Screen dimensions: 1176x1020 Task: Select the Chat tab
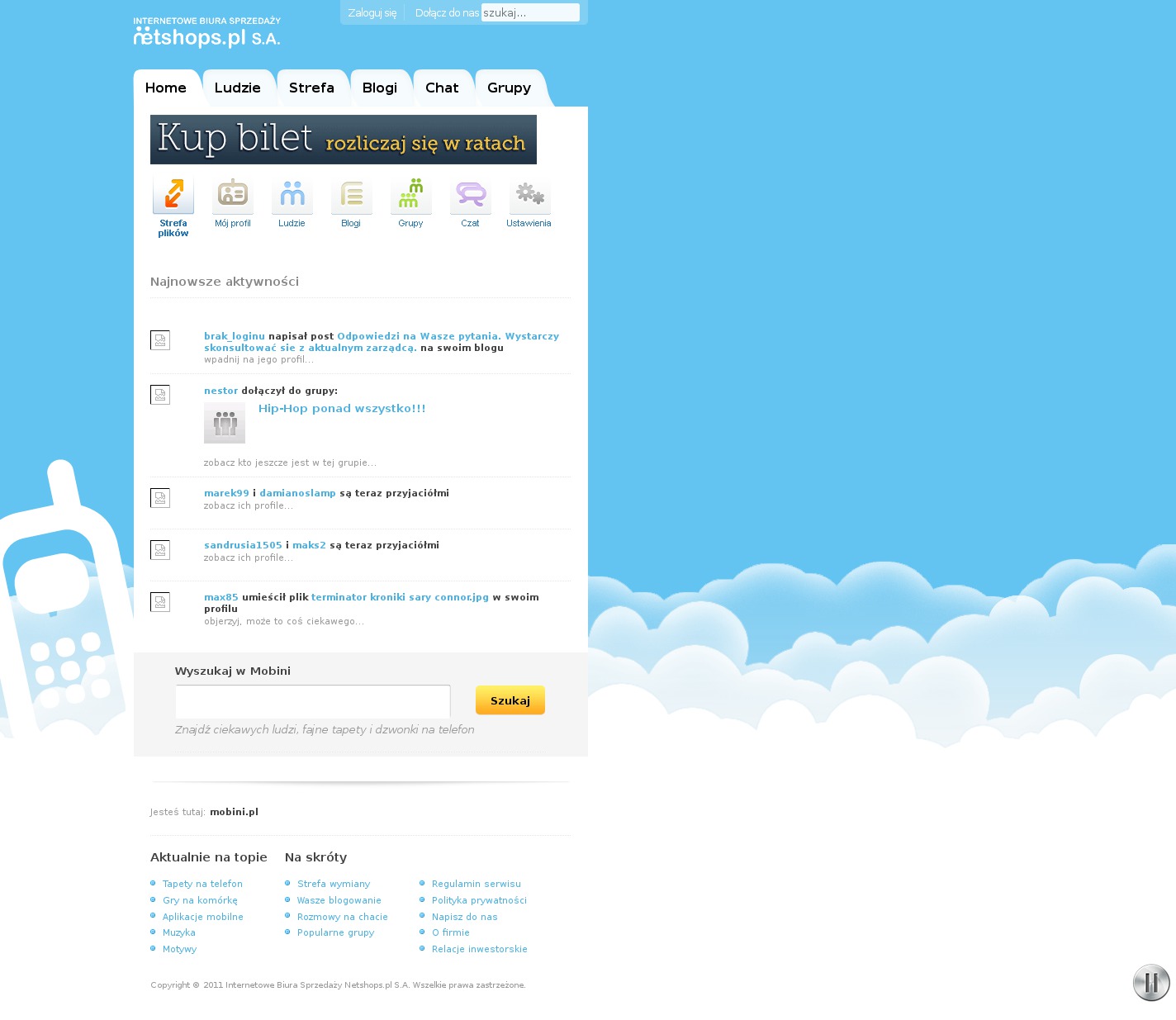pyautogui.click(x=442, y=88)
